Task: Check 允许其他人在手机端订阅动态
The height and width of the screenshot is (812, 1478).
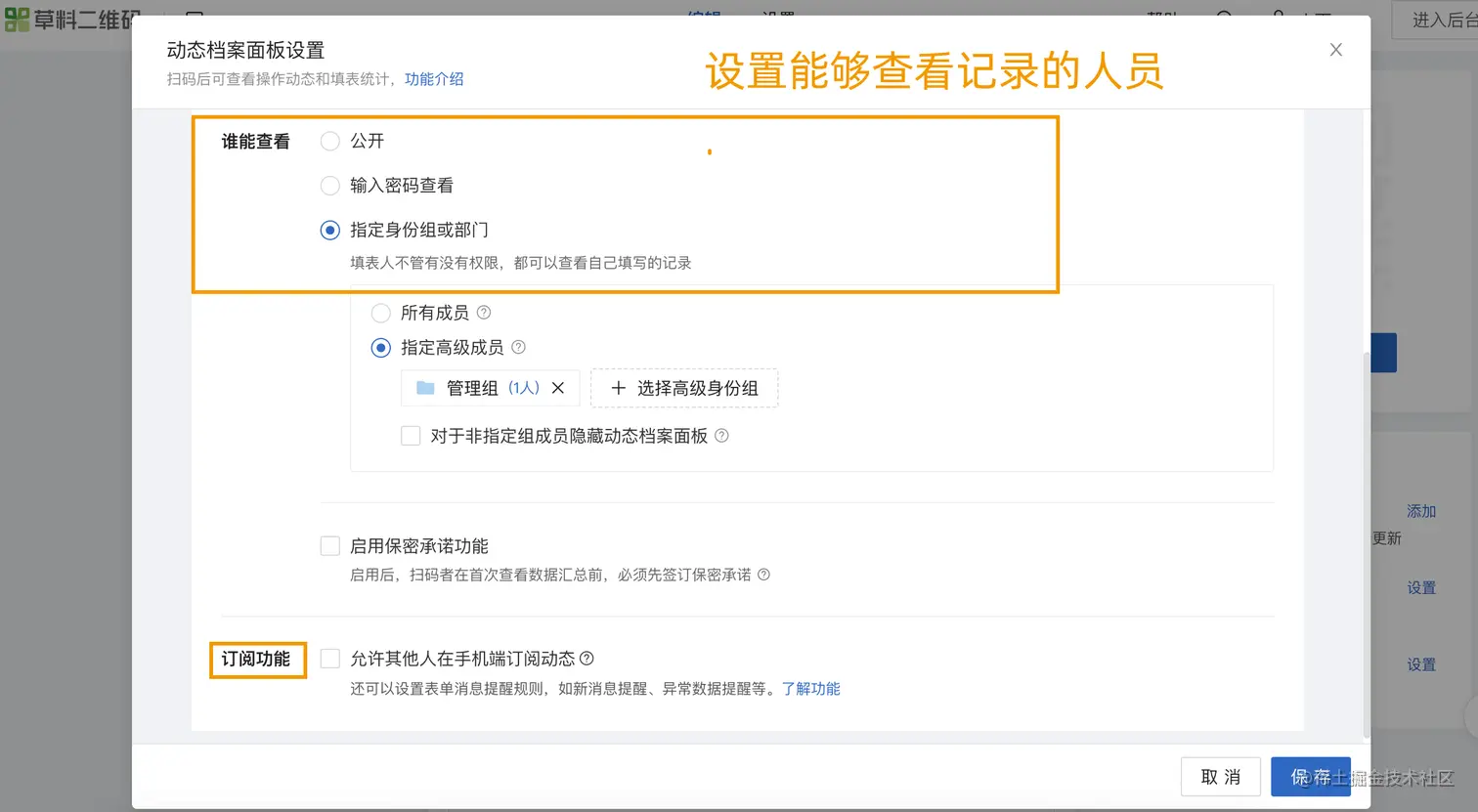Action: [x=330, y=659]
